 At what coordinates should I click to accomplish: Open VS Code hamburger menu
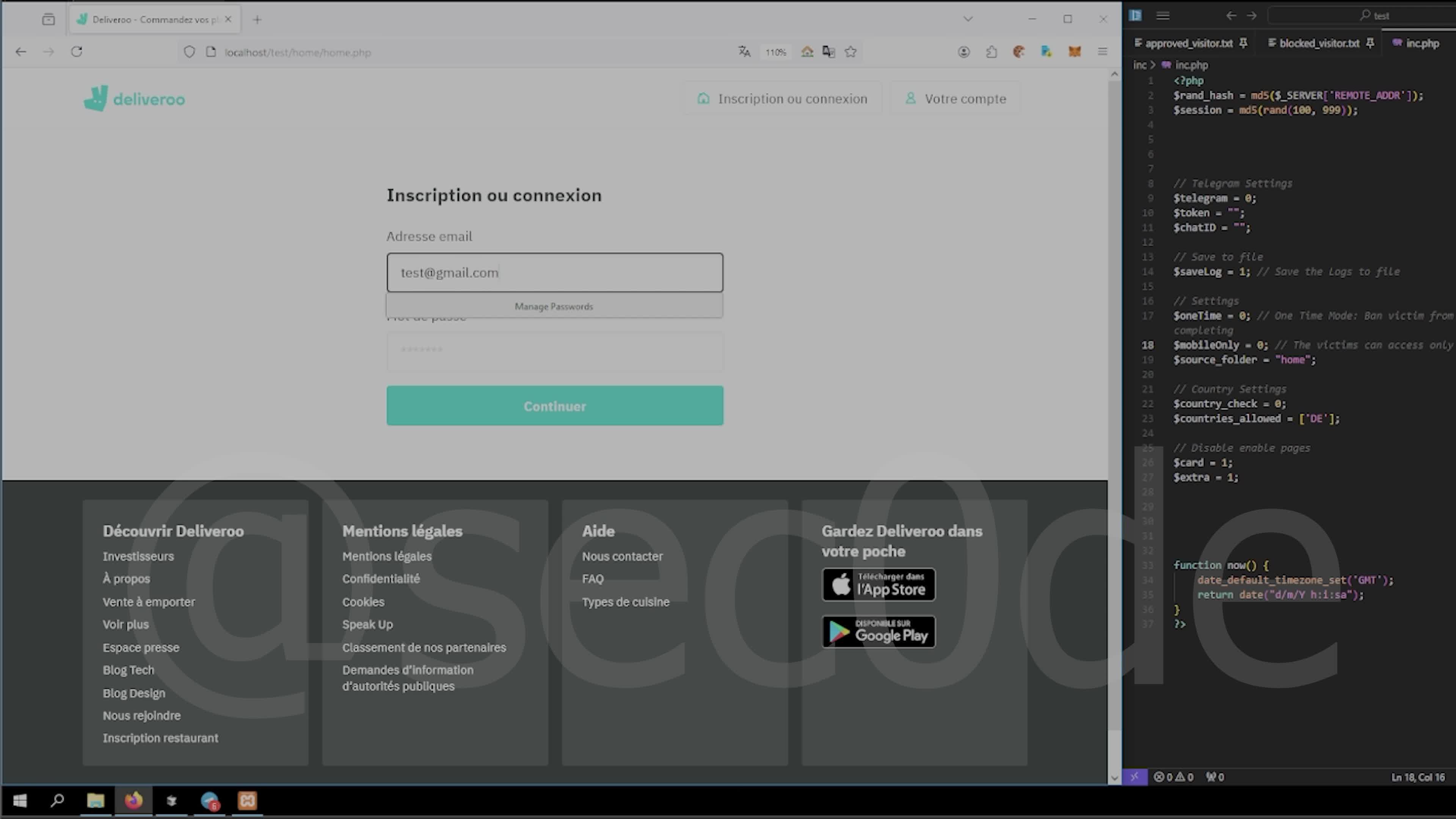click(1163, 15)
